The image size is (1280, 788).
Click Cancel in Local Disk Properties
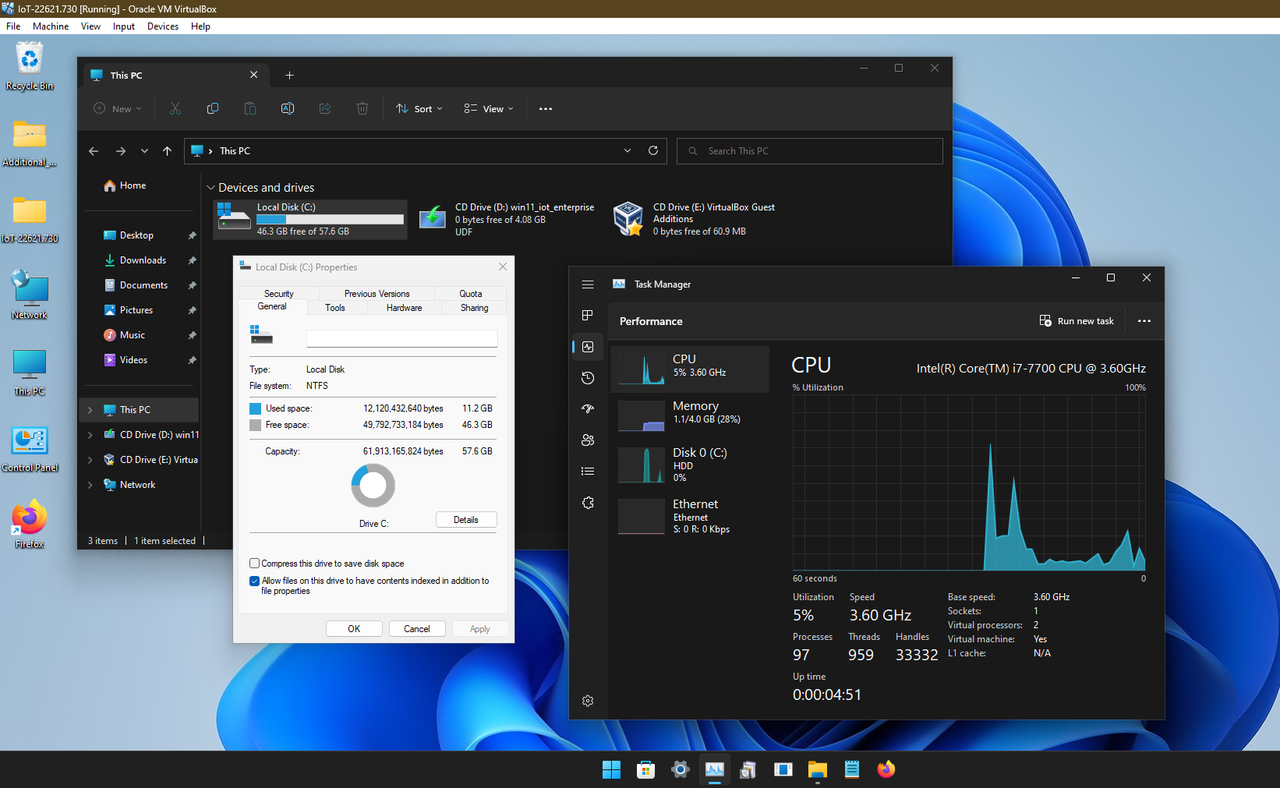[417, 629]
